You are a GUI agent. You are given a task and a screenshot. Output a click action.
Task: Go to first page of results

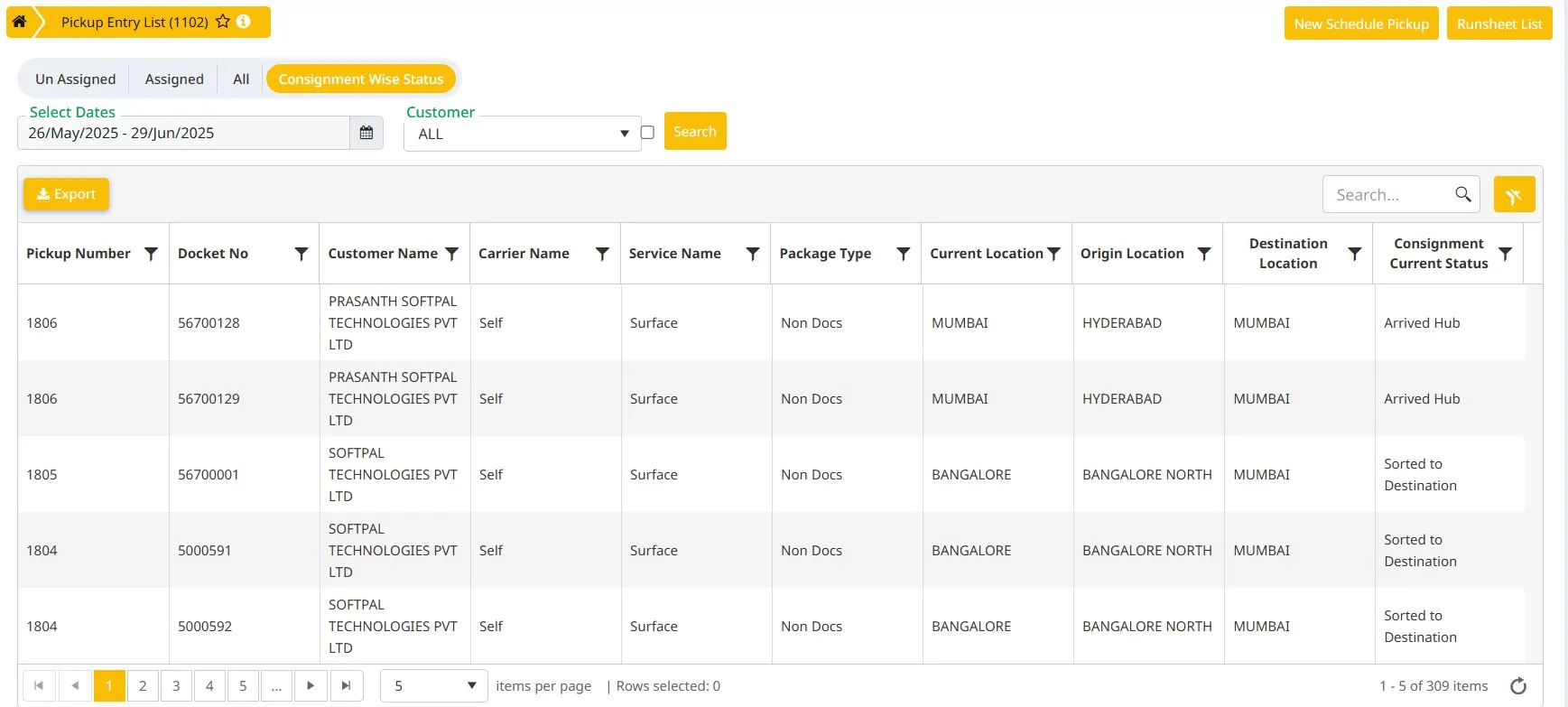[x=39, y=685]
